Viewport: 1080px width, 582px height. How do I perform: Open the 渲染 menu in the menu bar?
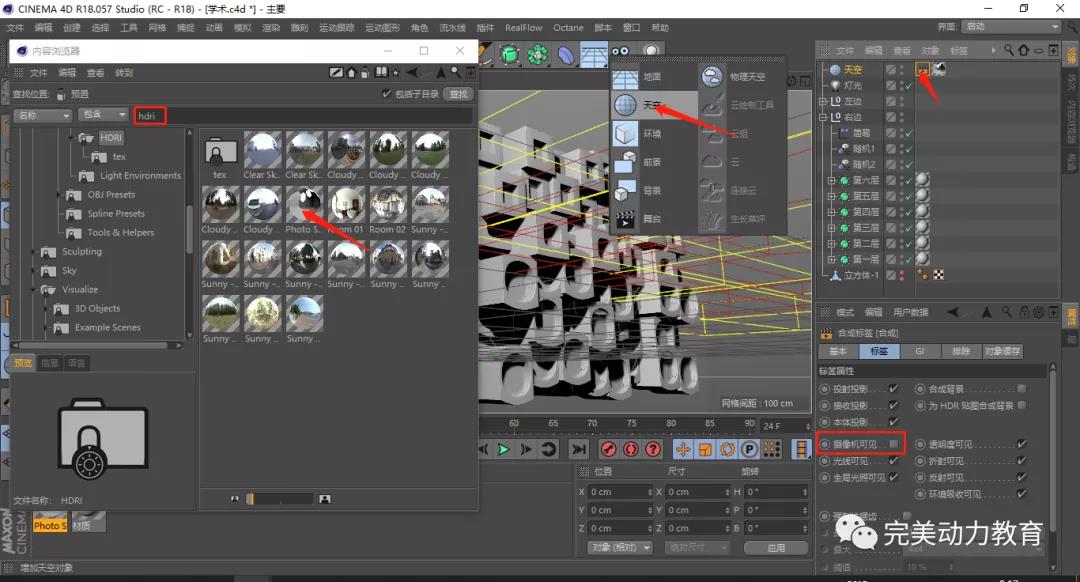point(270,28)
